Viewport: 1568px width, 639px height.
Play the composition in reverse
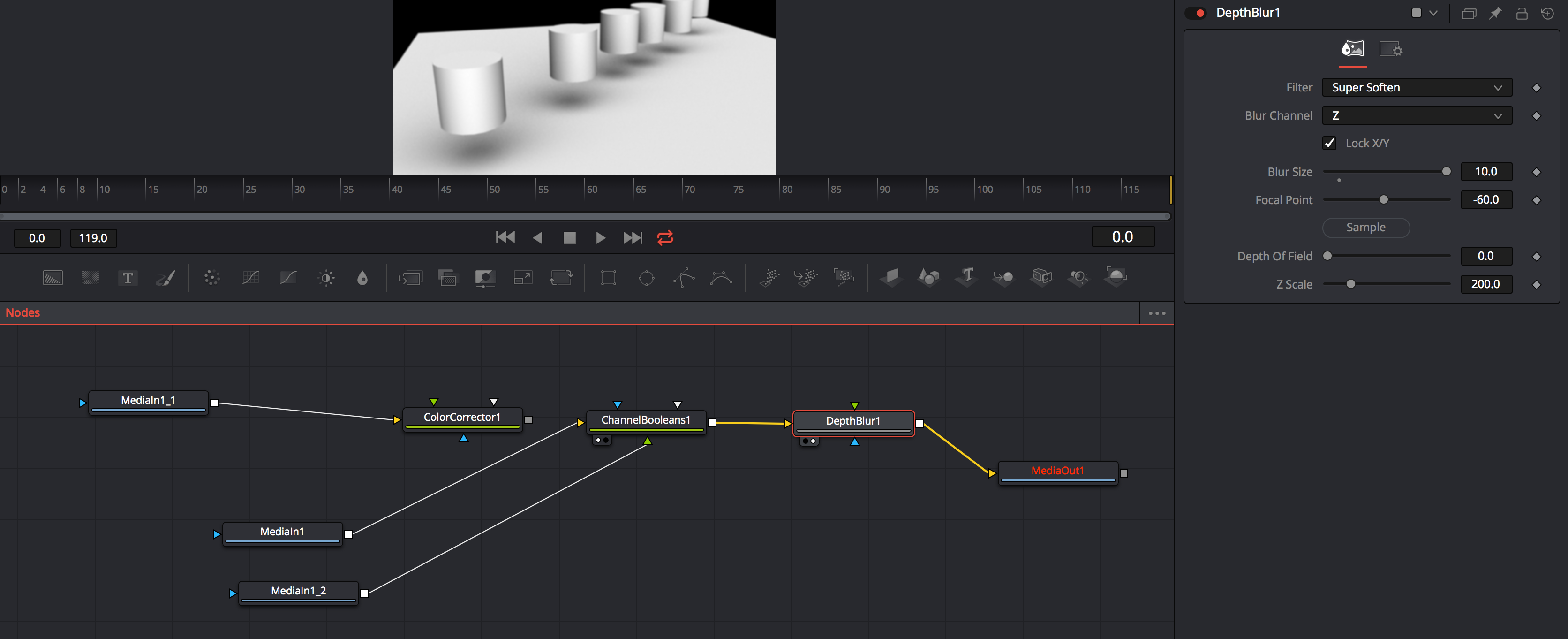(x=537, y=237)
